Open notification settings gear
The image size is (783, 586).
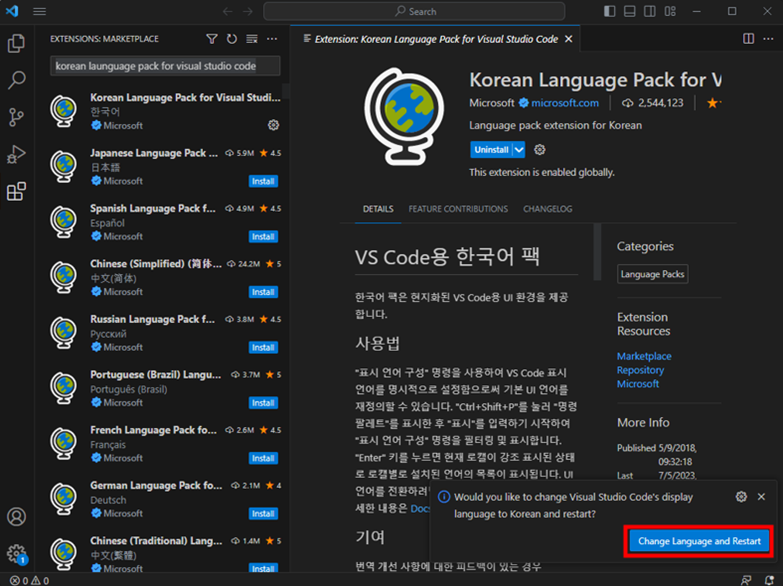tap(741, 497)
